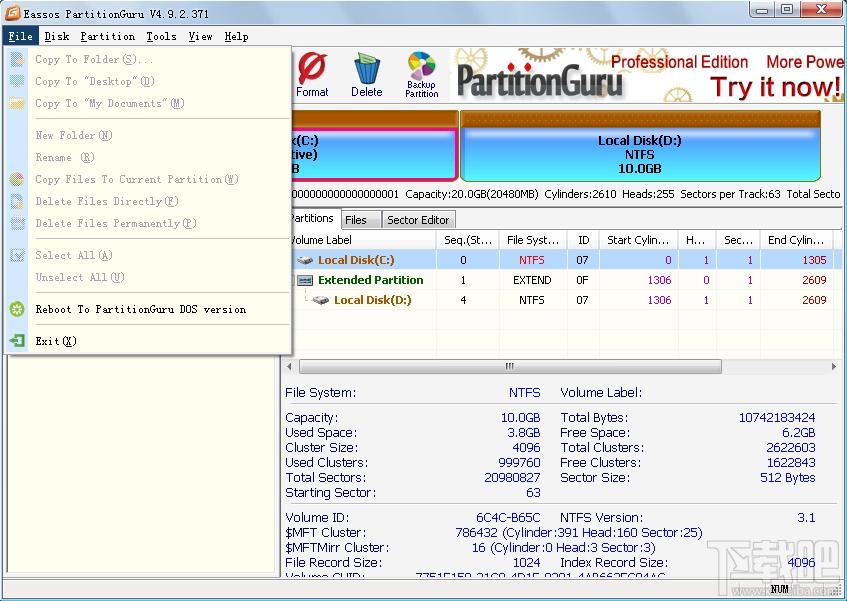Click the Delete Files Permanently menu icon

(17, 223)
